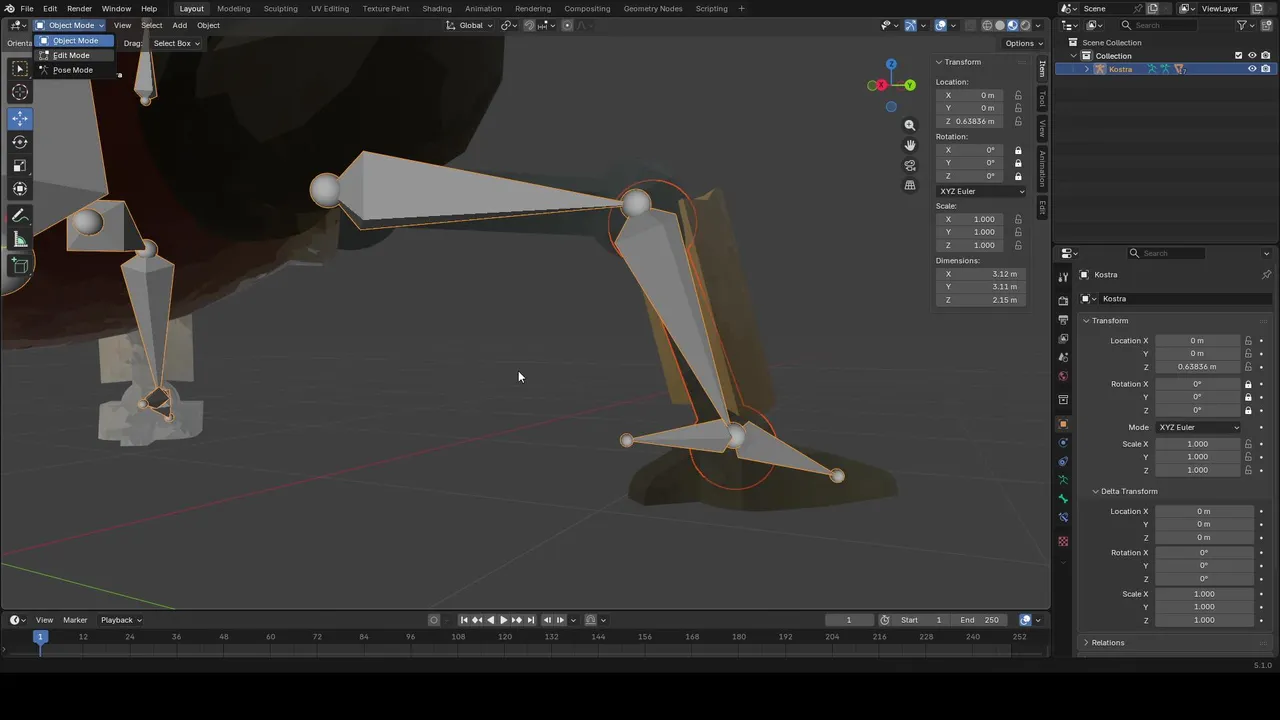This screenshot has width=1280, height=720.
Task: Activate the Scale tool
Action: click(20, 166)
